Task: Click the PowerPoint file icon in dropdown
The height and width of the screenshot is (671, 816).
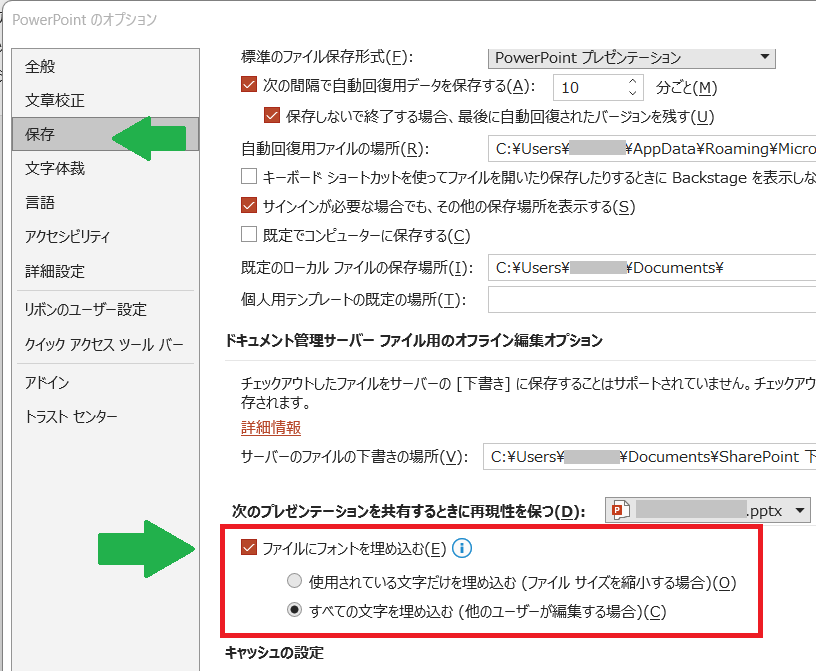Action: [x=620, y=510]
